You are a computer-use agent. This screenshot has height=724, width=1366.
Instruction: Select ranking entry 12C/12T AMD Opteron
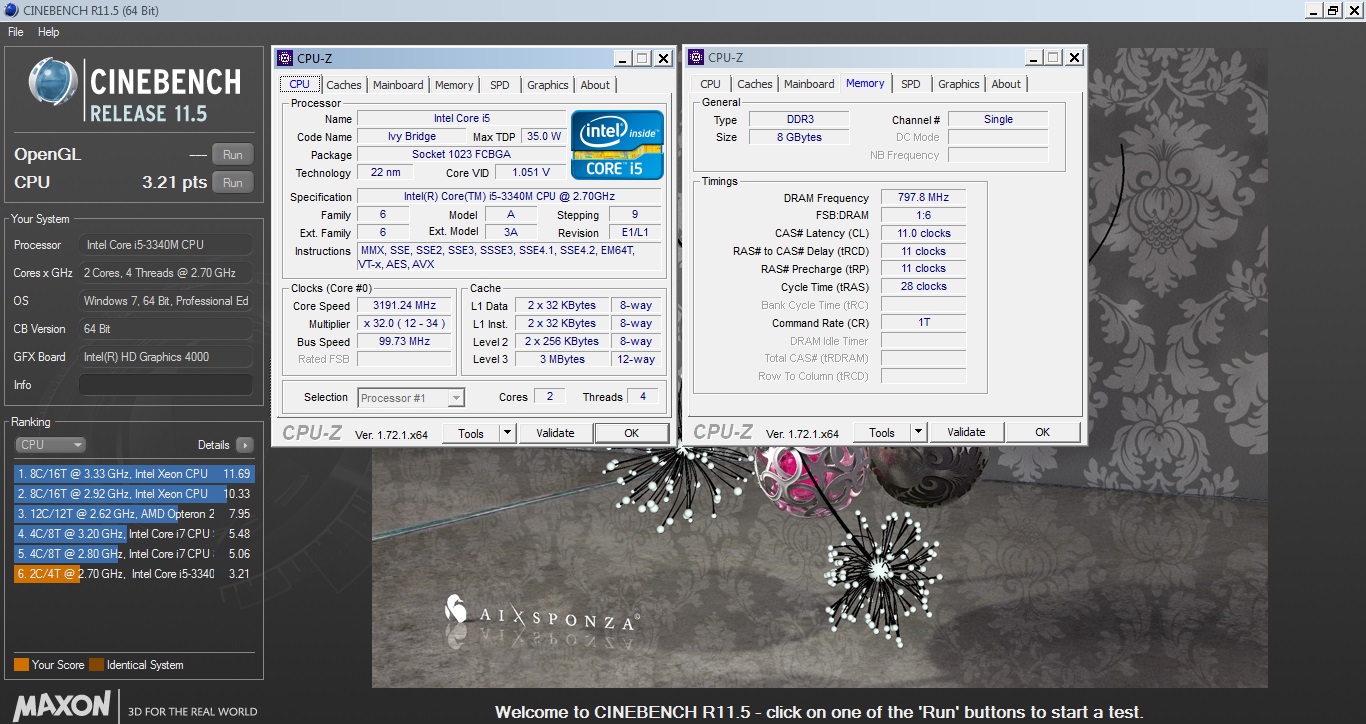click(133, 514)
